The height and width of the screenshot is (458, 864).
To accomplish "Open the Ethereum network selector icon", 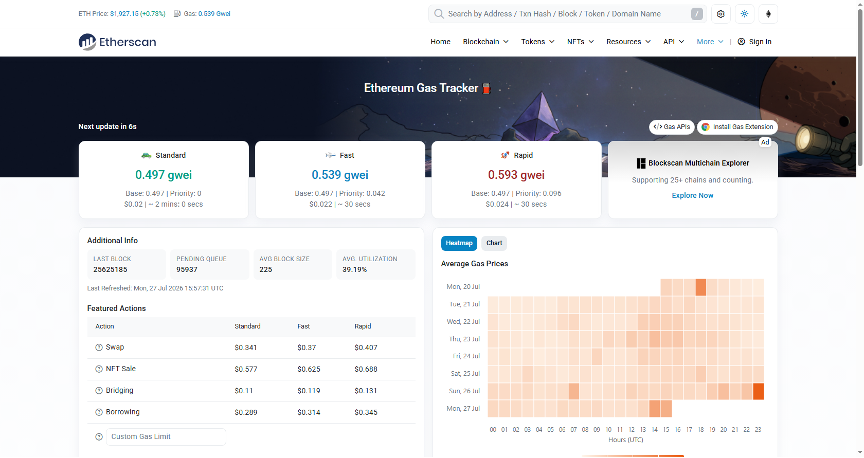I will (x=768, y=14).
